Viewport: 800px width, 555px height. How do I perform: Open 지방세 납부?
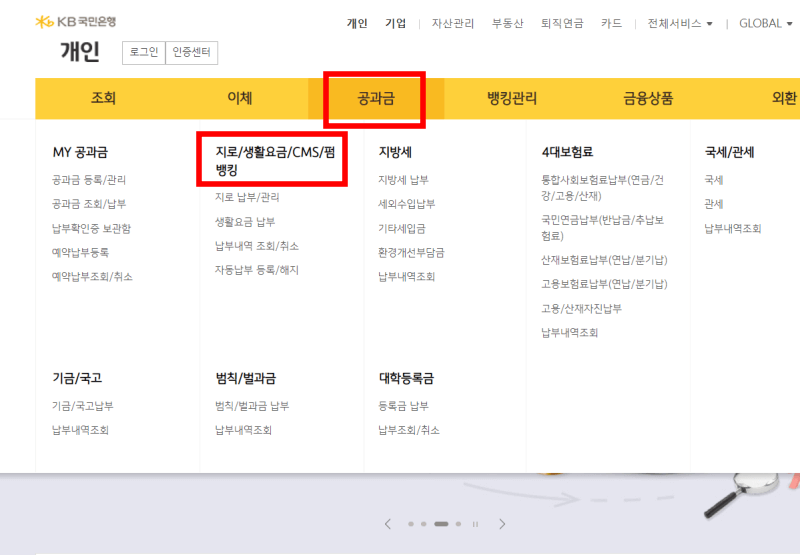point(403,180)
